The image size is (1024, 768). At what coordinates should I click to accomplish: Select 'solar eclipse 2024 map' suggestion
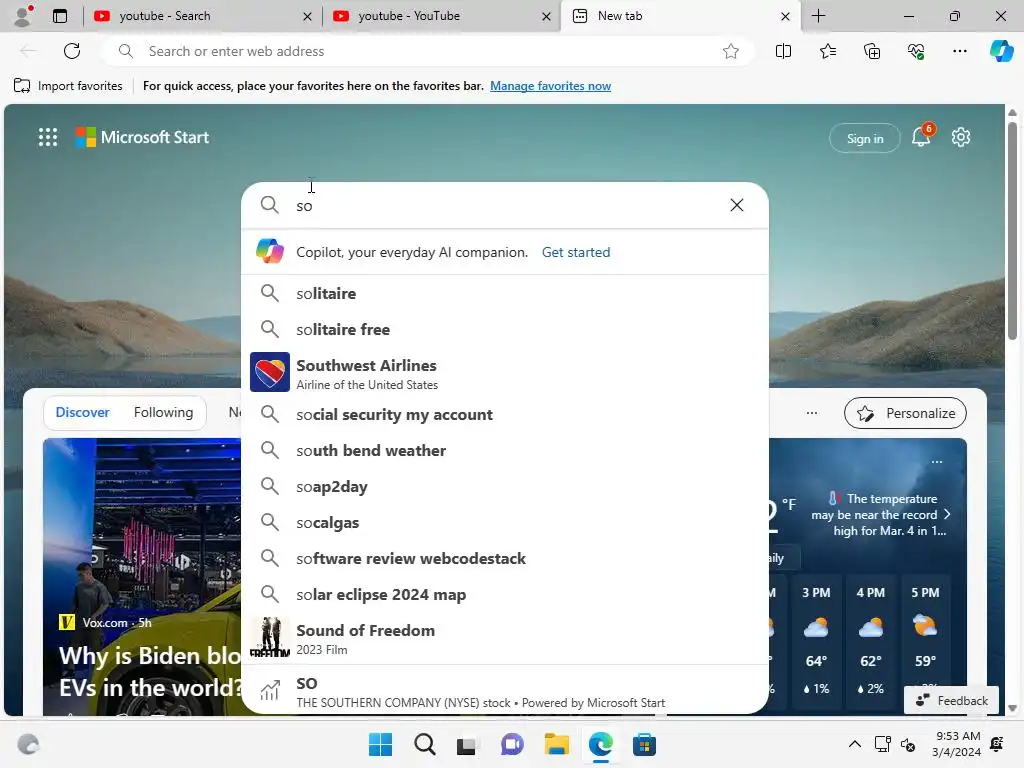point(504,594)
